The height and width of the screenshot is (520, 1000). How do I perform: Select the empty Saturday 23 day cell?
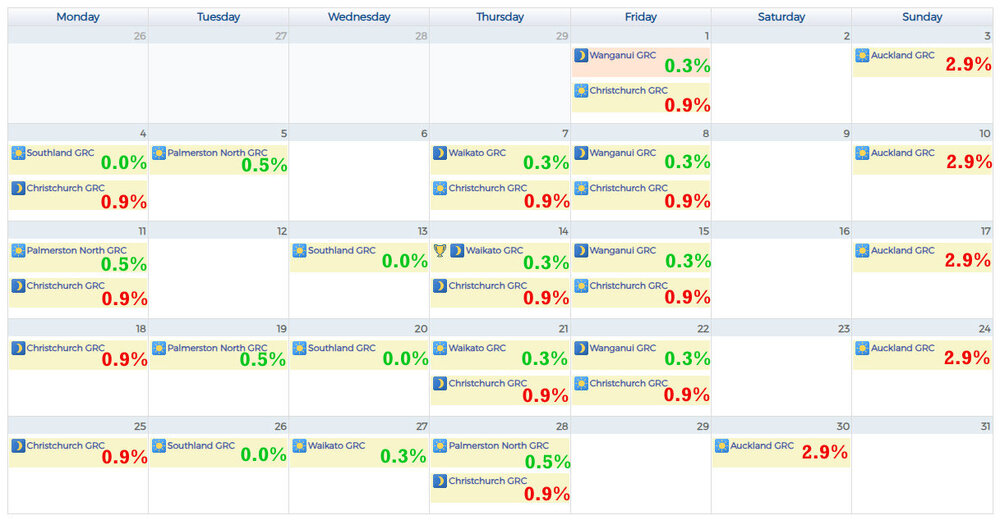781,375
